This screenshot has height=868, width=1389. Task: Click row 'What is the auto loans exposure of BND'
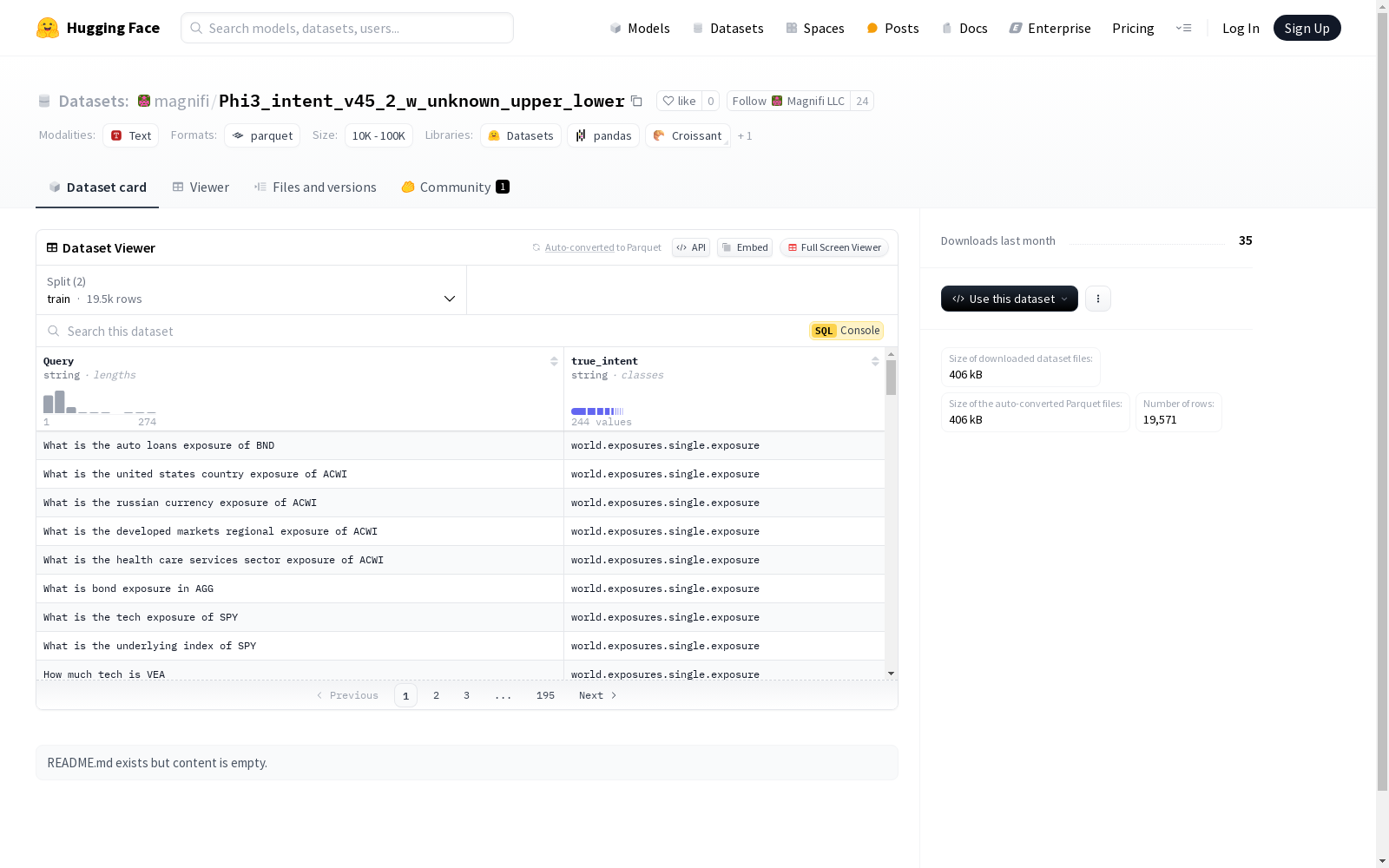tap(460, 445)
